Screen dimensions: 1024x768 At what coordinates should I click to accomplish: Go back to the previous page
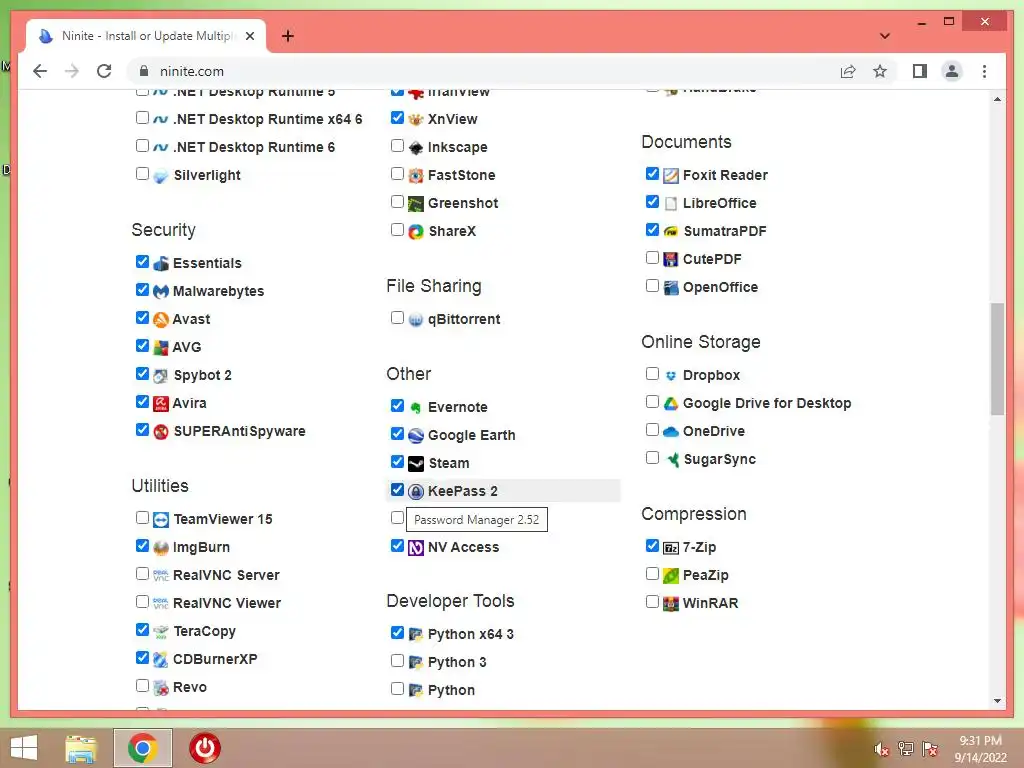pyautogui.click(x=40, y=71)
